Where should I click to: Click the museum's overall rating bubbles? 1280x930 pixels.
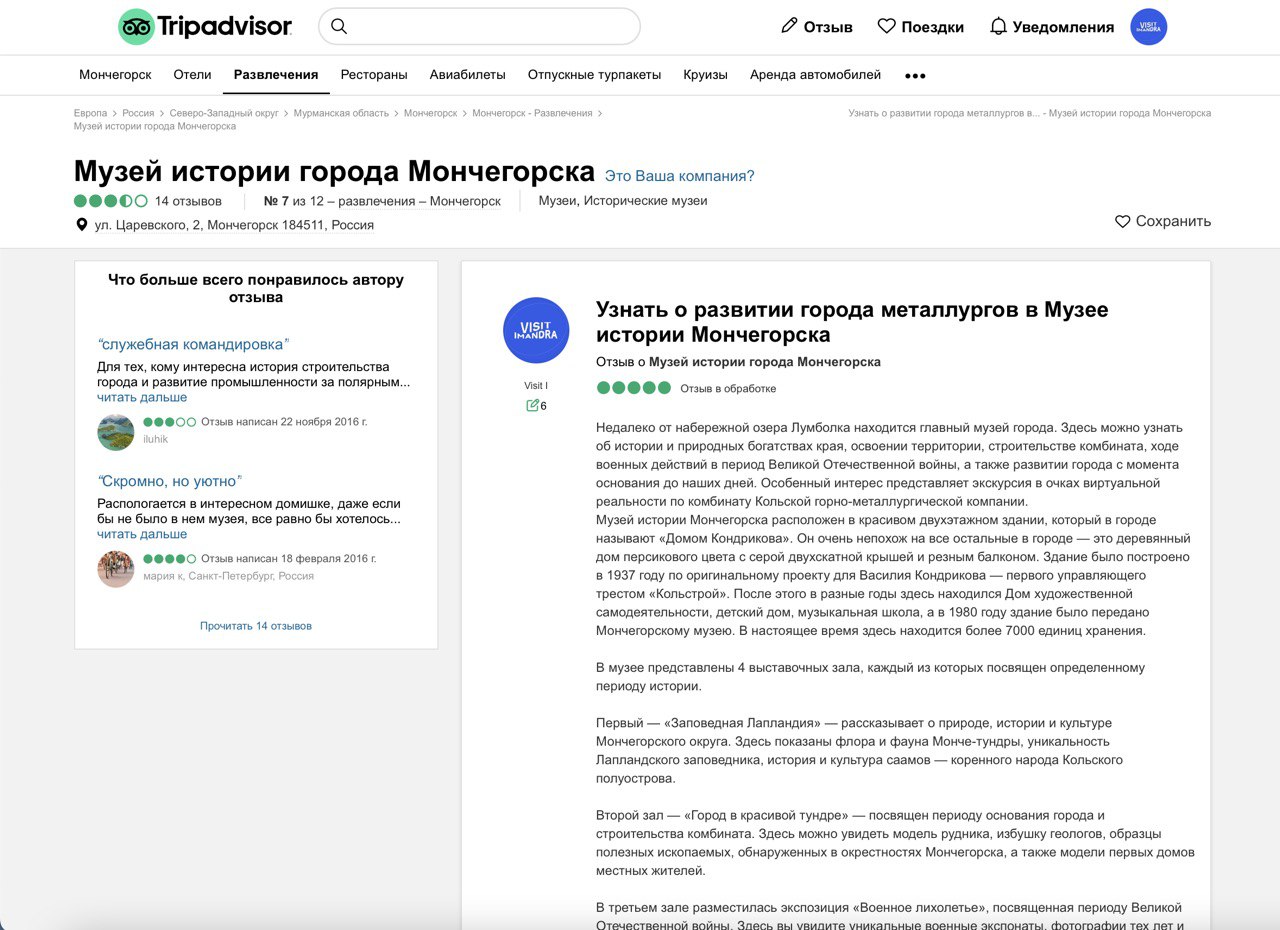111,201
